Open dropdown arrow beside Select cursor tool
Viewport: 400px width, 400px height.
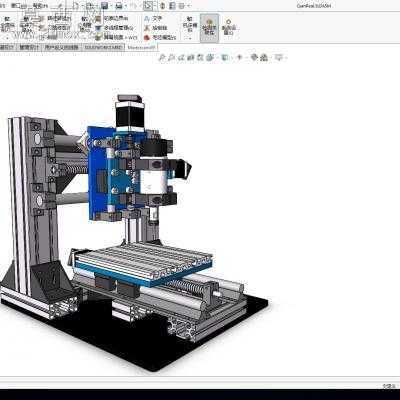pyautogui.click(x=155, y=6)
